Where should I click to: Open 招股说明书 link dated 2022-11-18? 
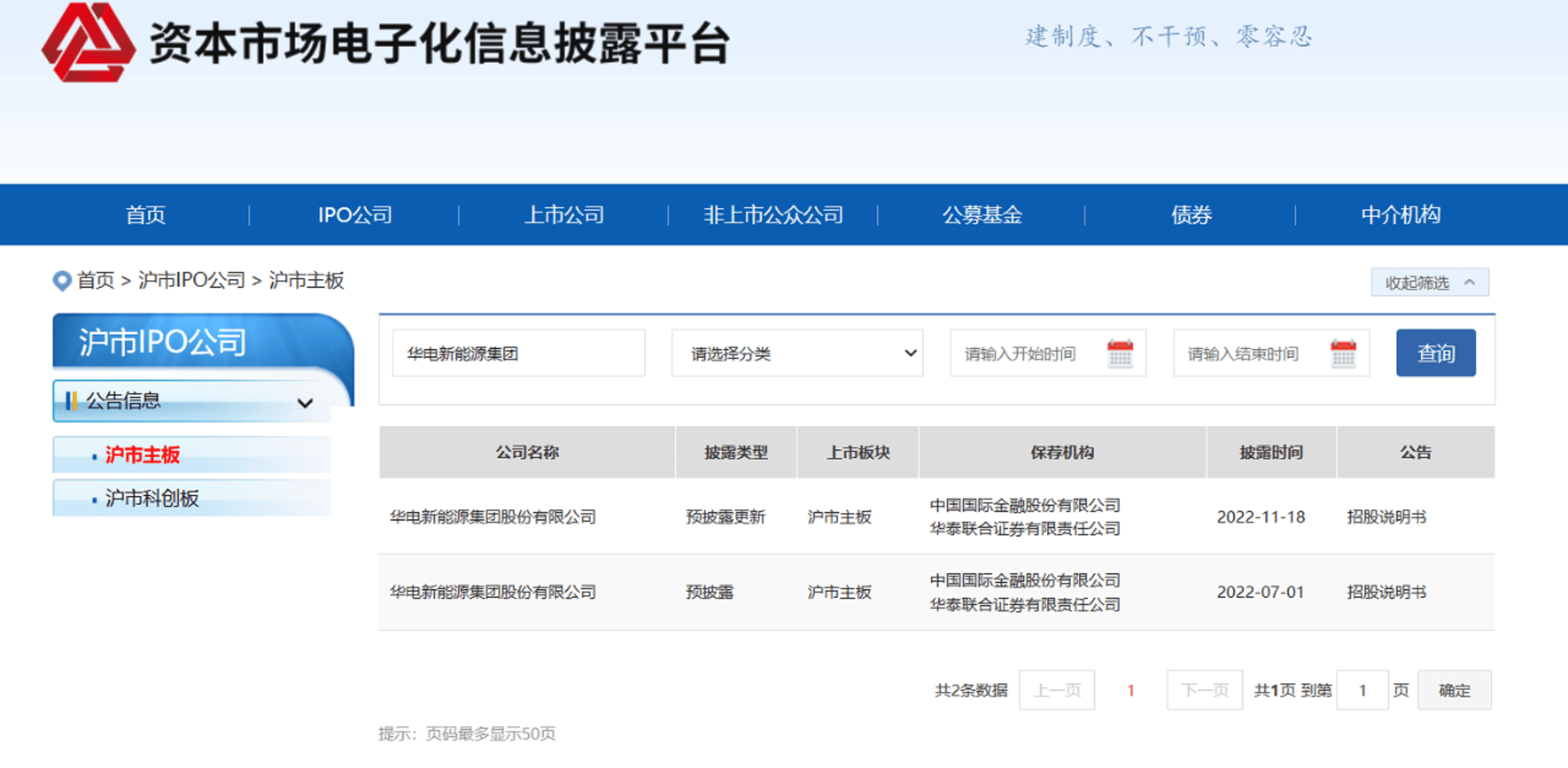(1386, 517)
